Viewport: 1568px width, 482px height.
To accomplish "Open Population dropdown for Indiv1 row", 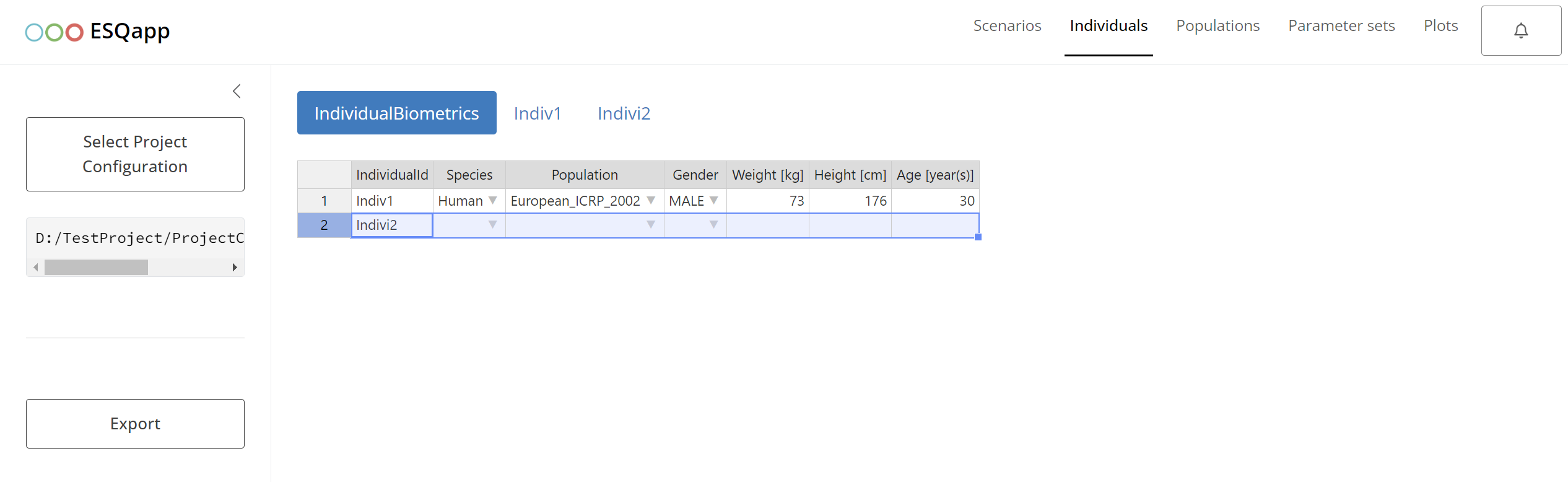I will tap(651, 200).
